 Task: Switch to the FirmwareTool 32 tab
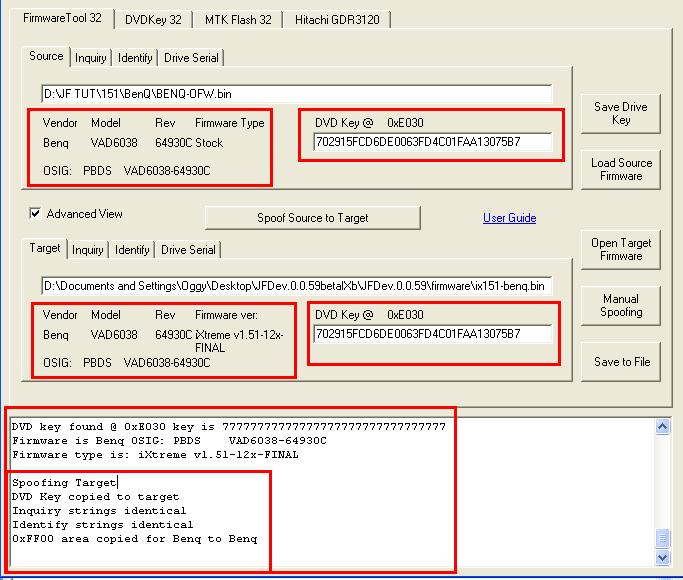[x=62, y=18]
